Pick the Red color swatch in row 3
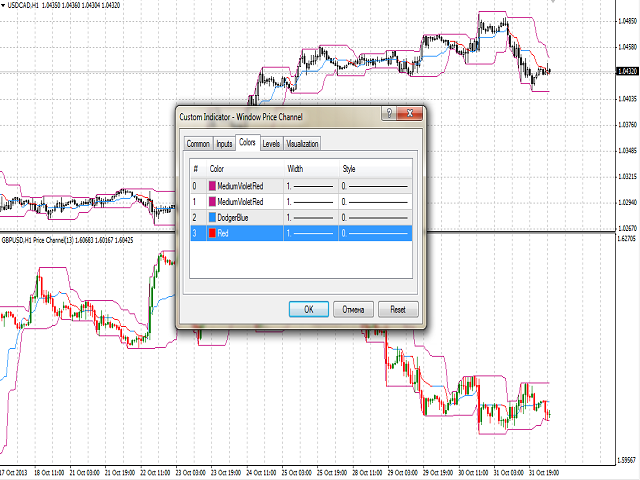Screen dimensions: 640x480 pos(212,233)
